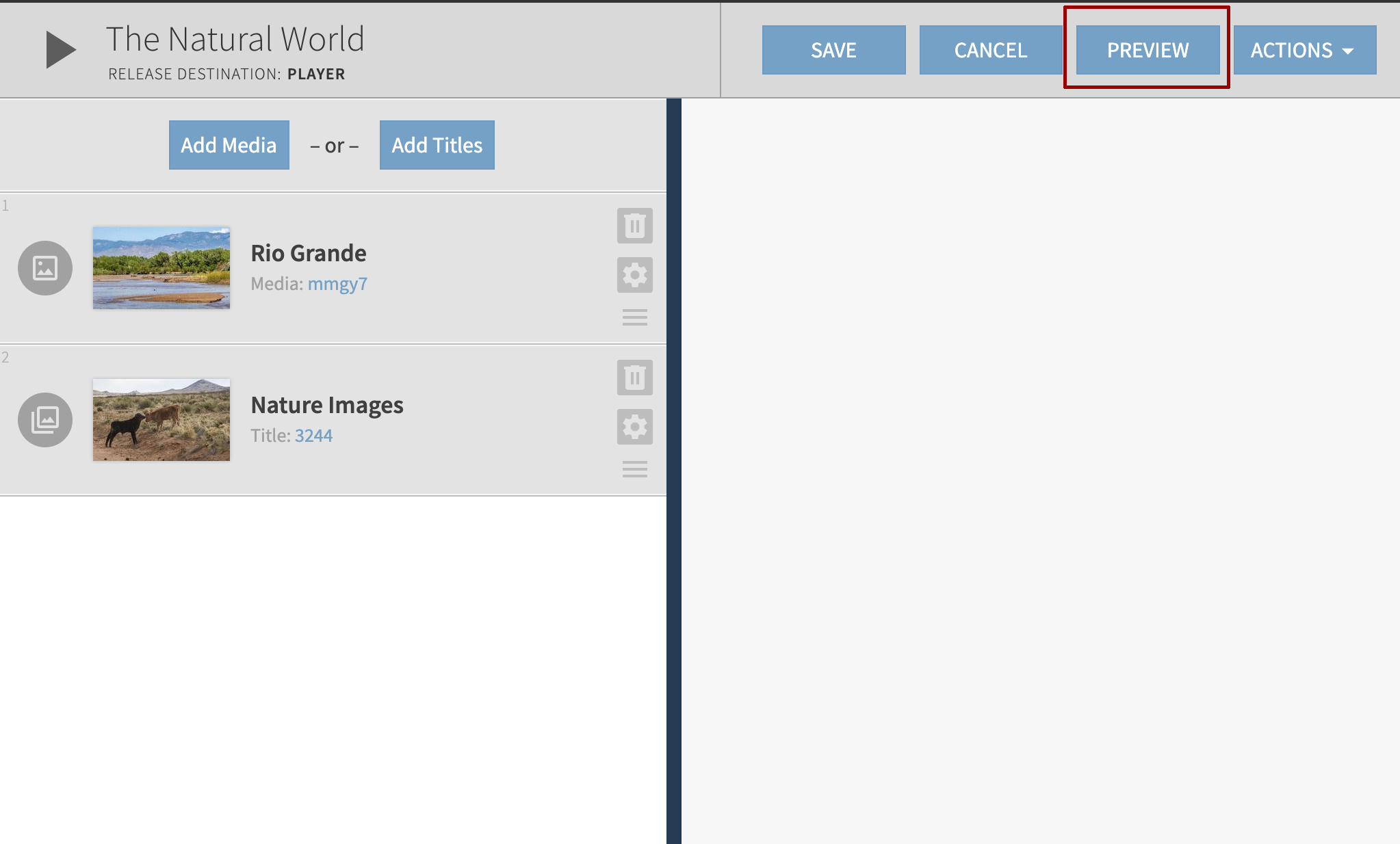Delete the Rio Grande item using its trash icon

pos(634,225)
